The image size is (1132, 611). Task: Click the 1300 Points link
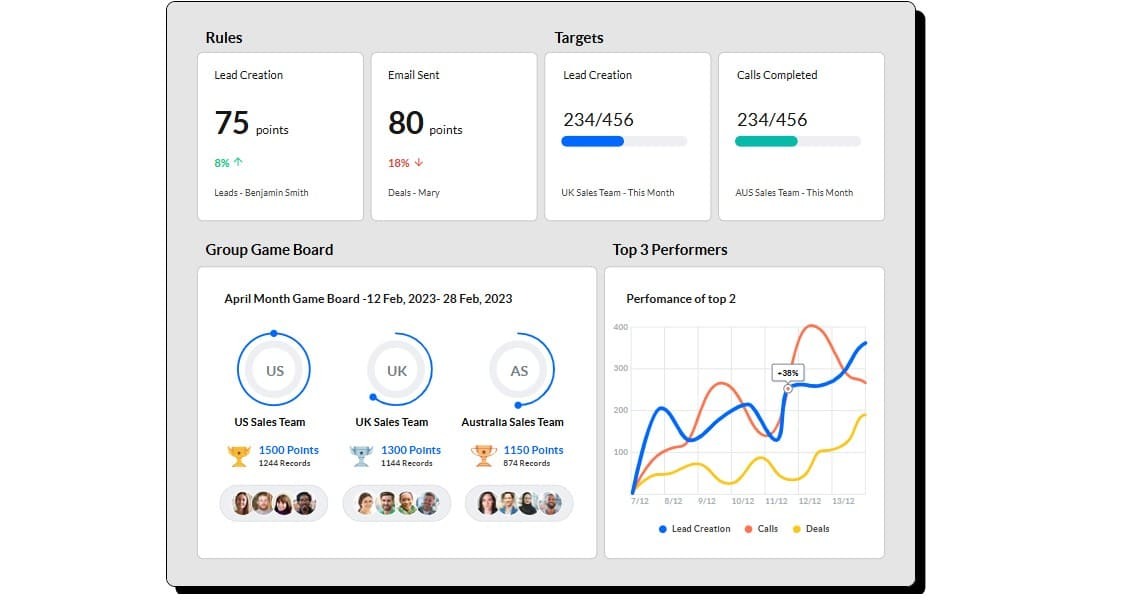pos(410,450)
